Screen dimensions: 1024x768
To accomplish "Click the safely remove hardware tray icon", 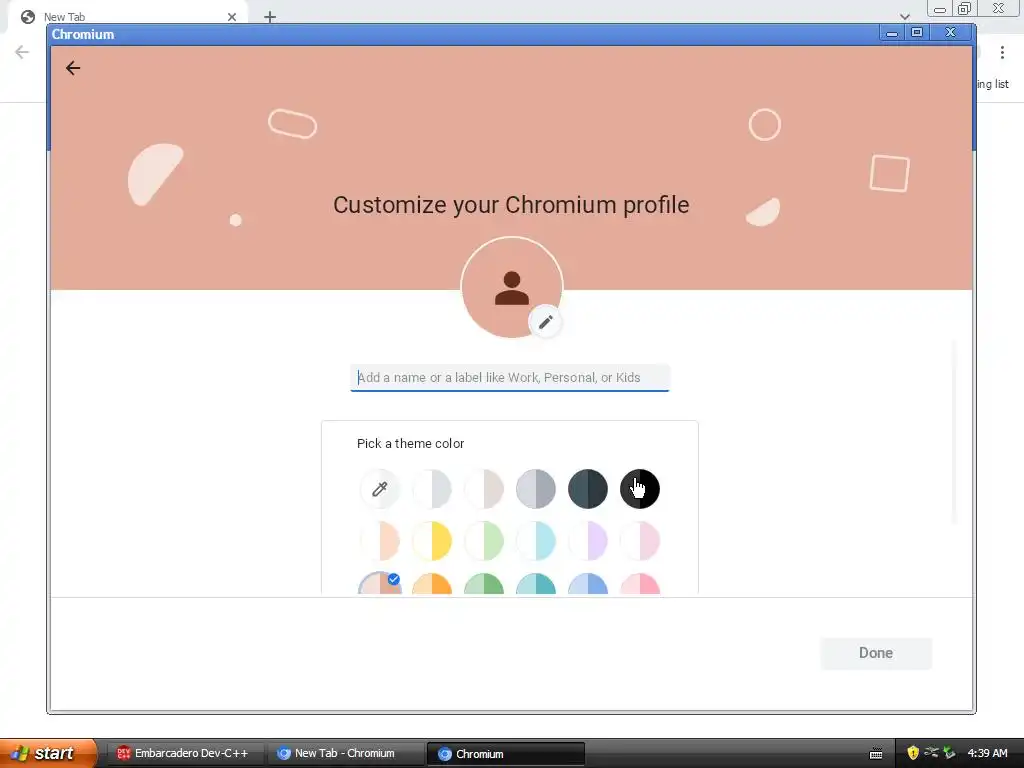I will [x=949, y=753].
